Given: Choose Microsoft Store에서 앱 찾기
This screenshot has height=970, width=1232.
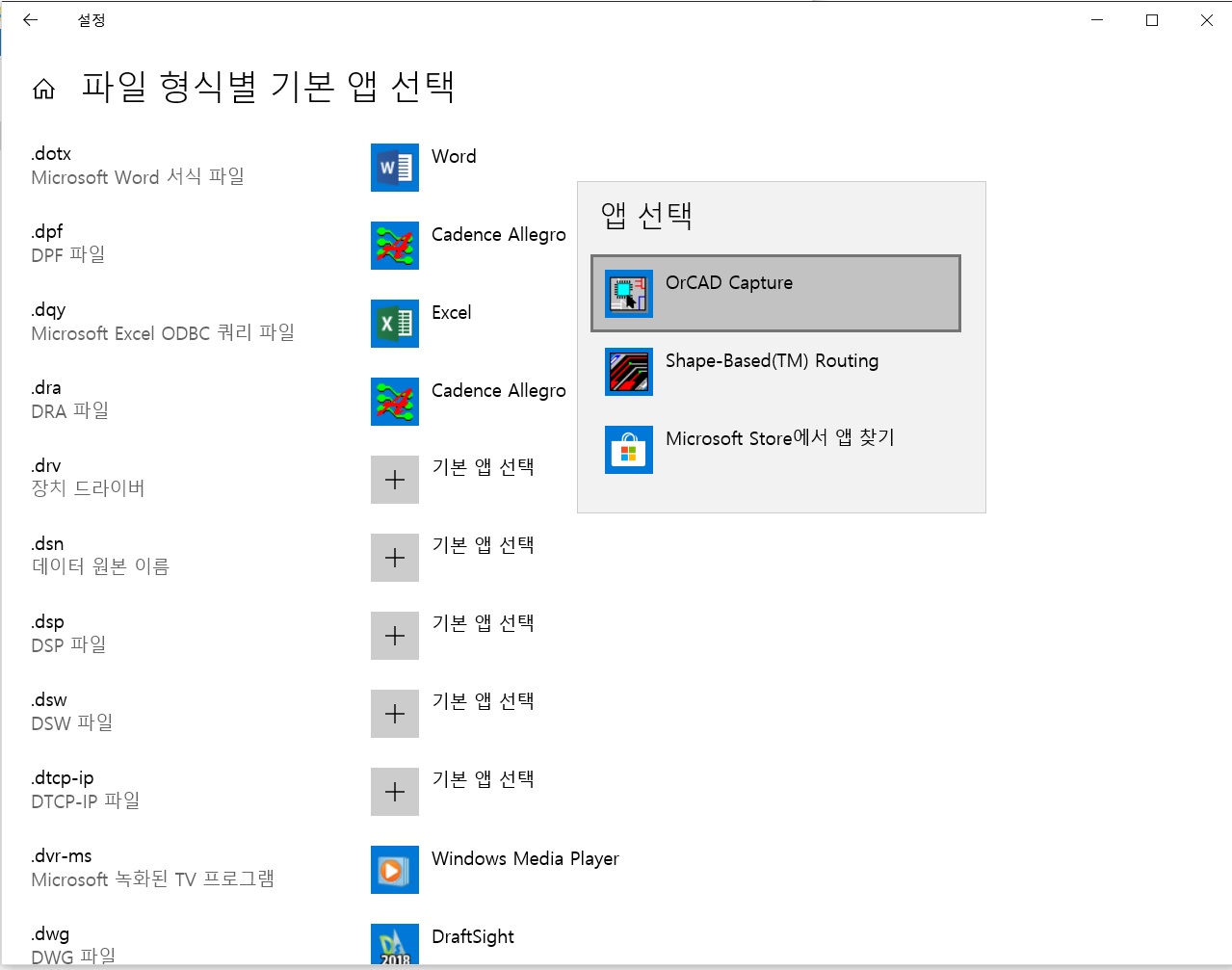Looking at the screenshot, I should (775, 450).
